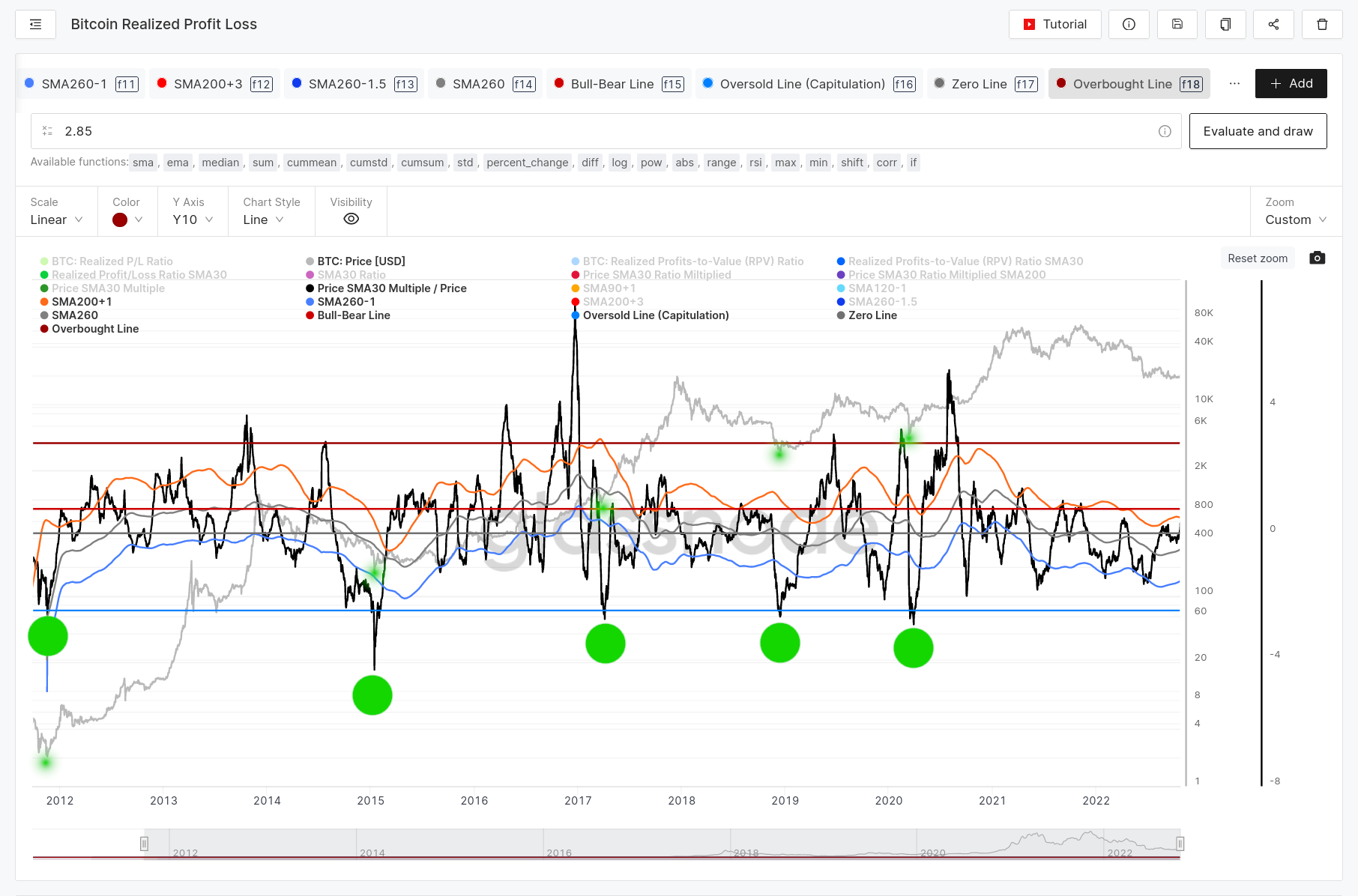Switch to the SMA260 f14 tab

[485, 84]
